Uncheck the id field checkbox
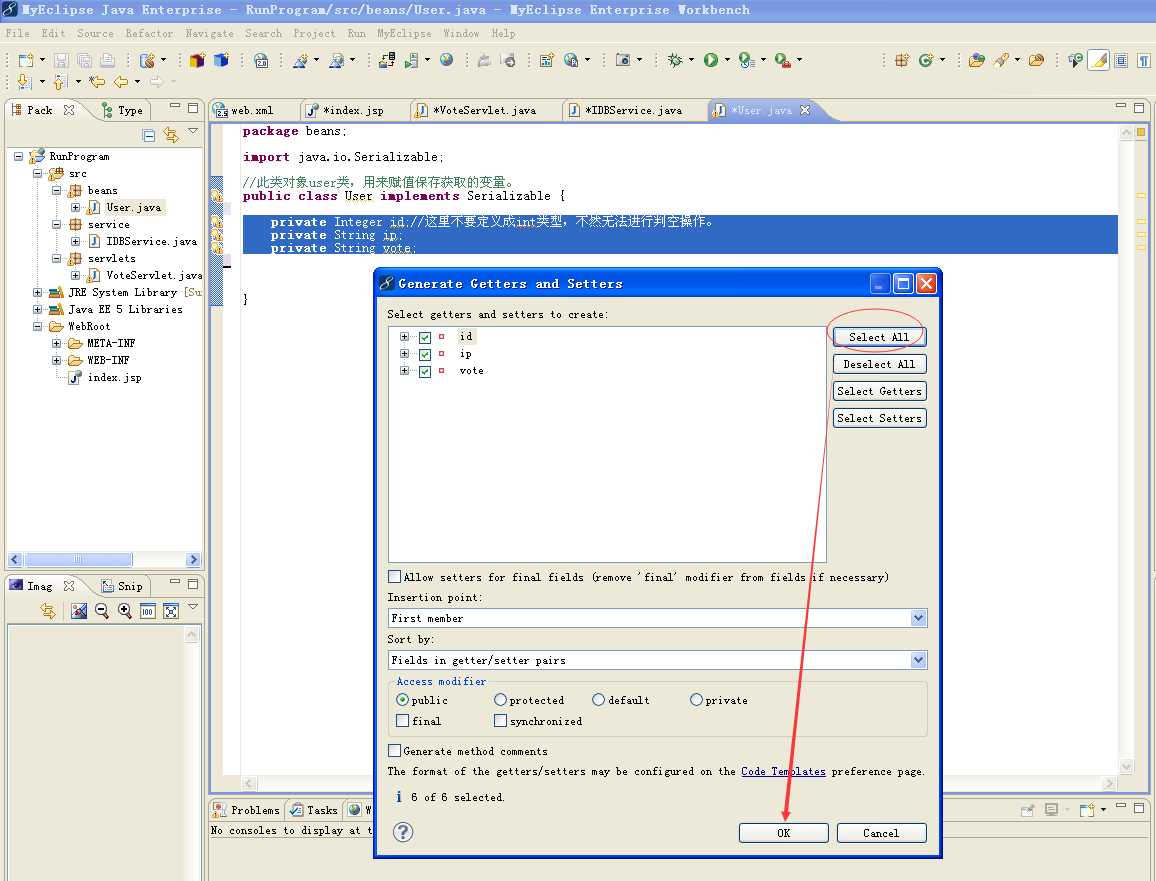This screenshot has height=881, width=1156. 425,338
